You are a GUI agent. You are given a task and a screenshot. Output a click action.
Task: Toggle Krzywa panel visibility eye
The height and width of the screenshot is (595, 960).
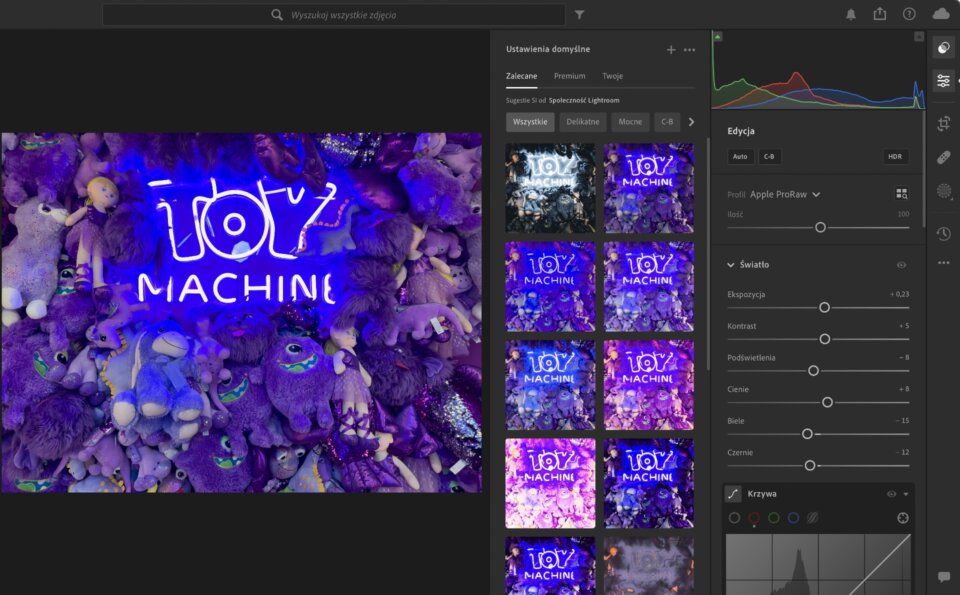(x=891, y=493)
